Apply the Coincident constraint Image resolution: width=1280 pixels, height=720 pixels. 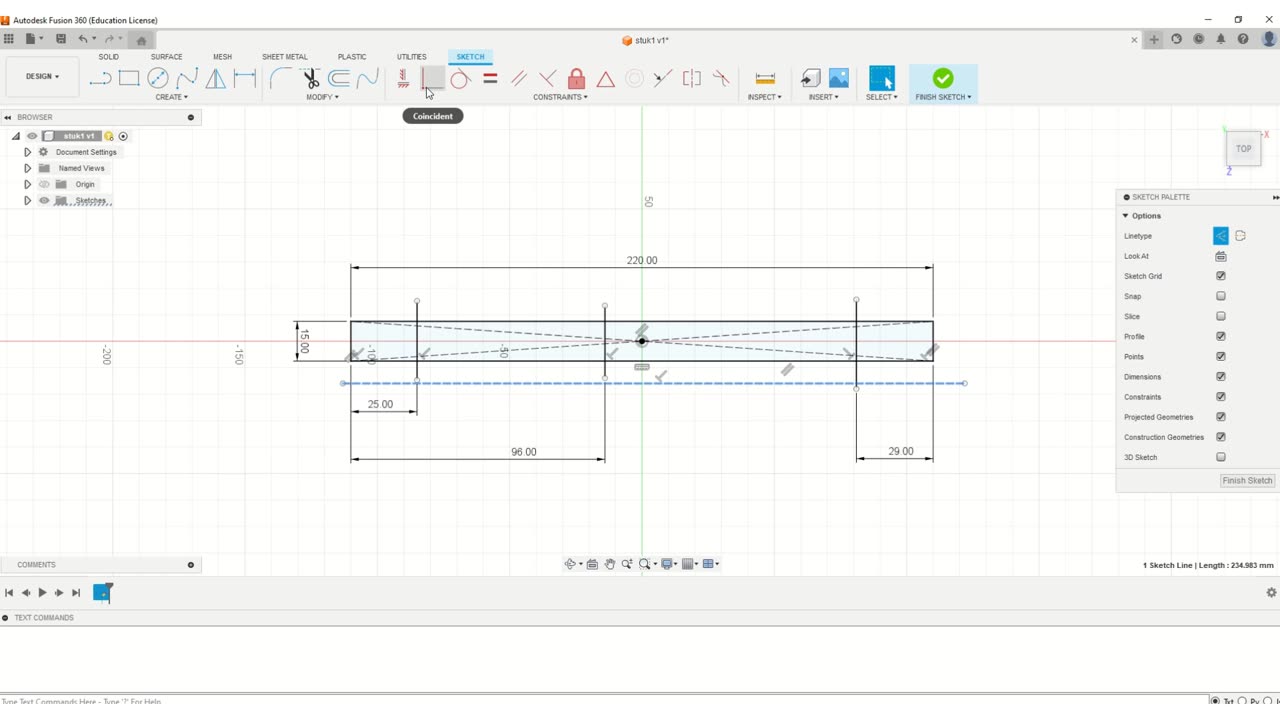point(432,79)
